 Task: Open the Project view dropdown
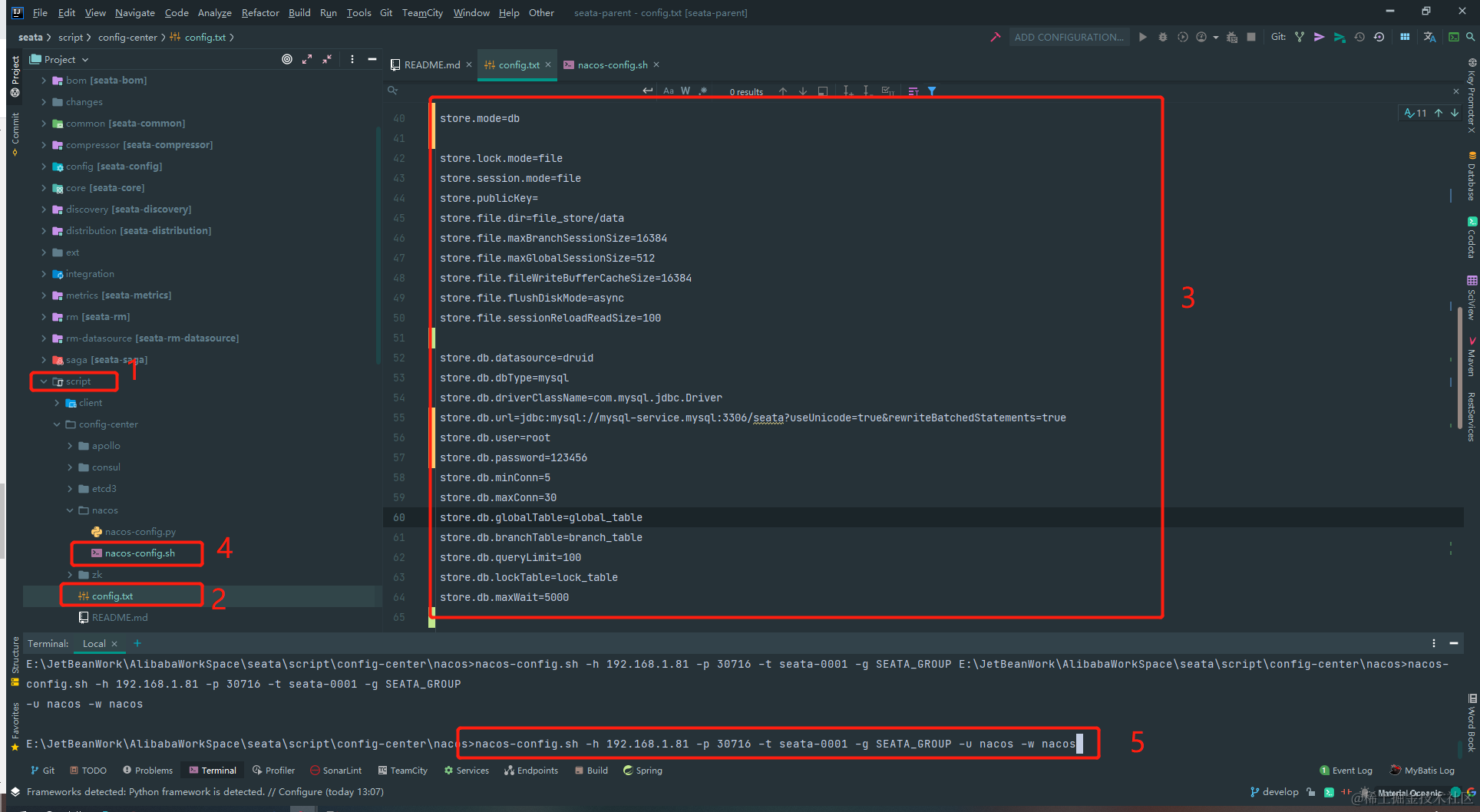tap(60, 59)
